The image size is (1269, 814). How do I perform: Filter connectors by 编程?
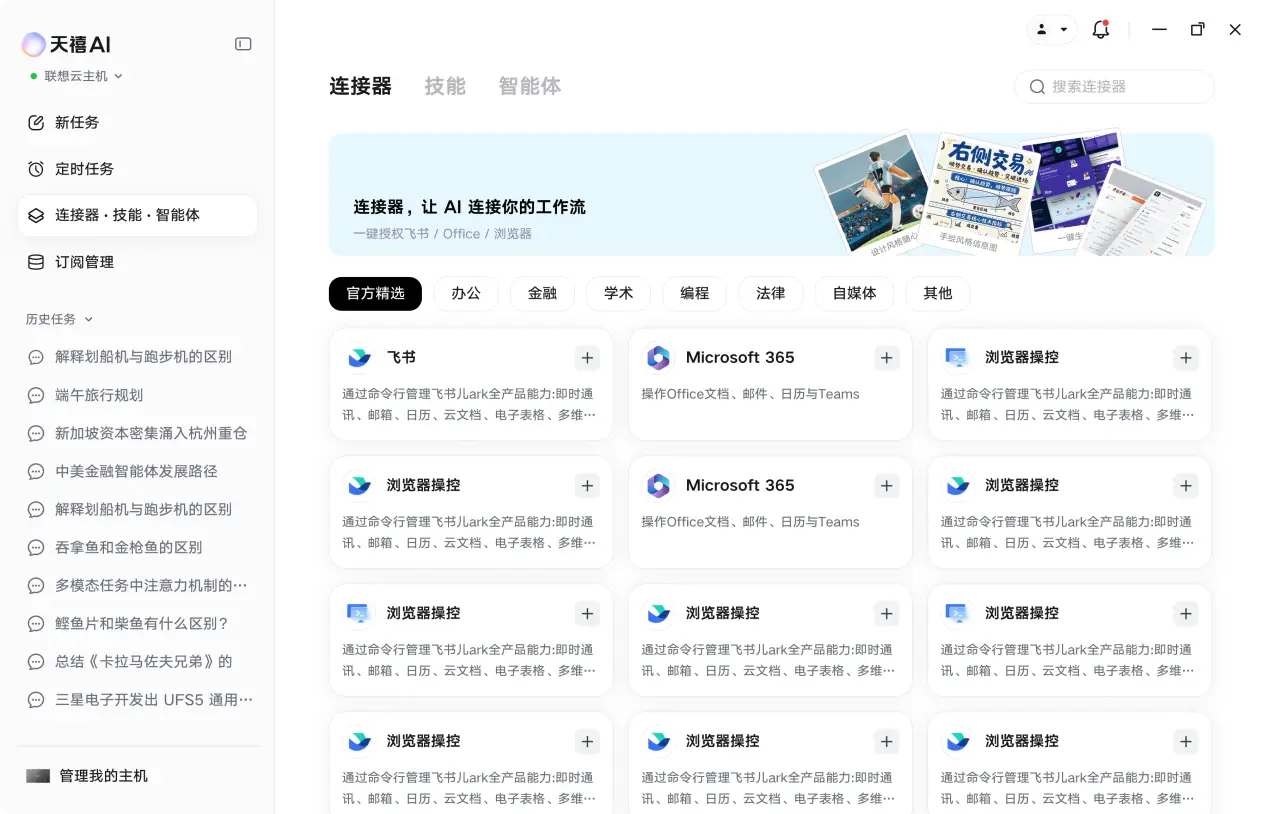tap(694, 293)
